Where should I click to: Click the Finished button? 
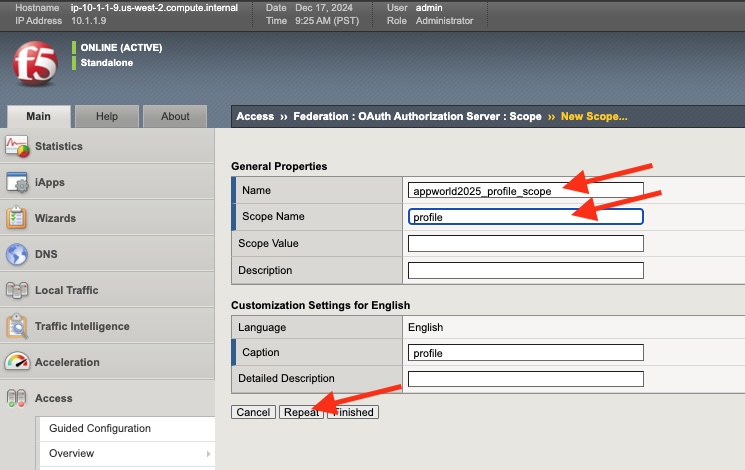click(x=353, y=412)
